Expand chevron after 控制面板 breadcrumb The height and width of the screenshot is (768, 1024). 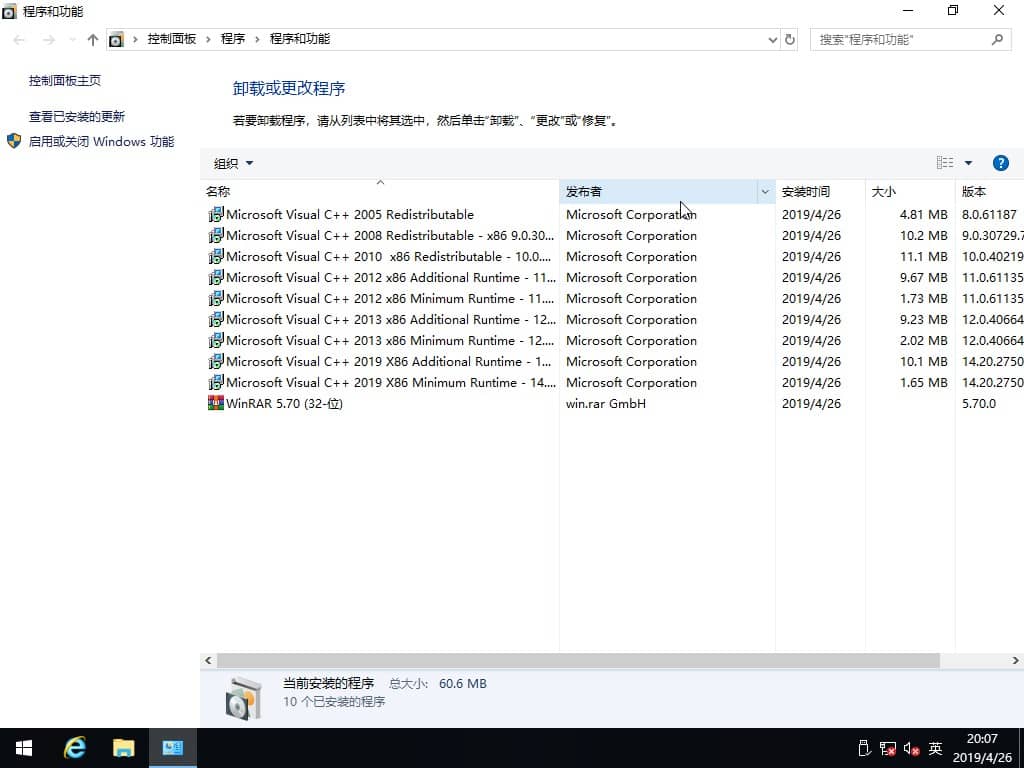pyautogui.click(x=208, y=39)
